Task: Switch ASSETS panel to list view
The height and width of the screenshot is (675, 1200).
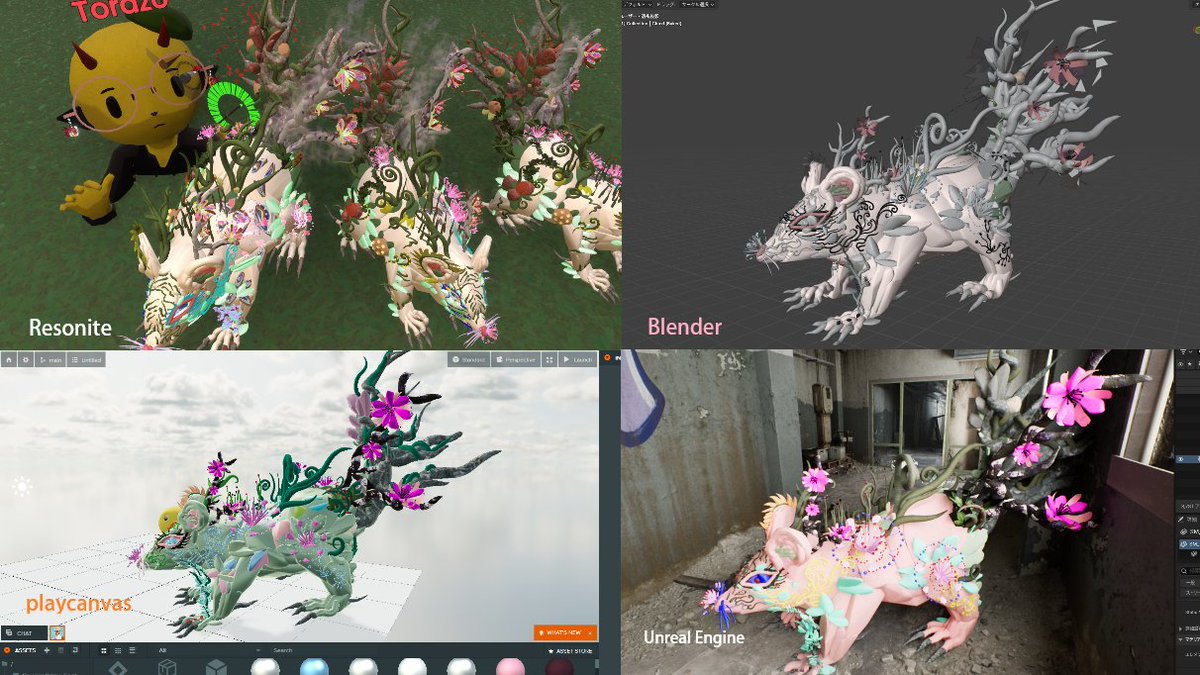Action: click(x=118, y=650)
